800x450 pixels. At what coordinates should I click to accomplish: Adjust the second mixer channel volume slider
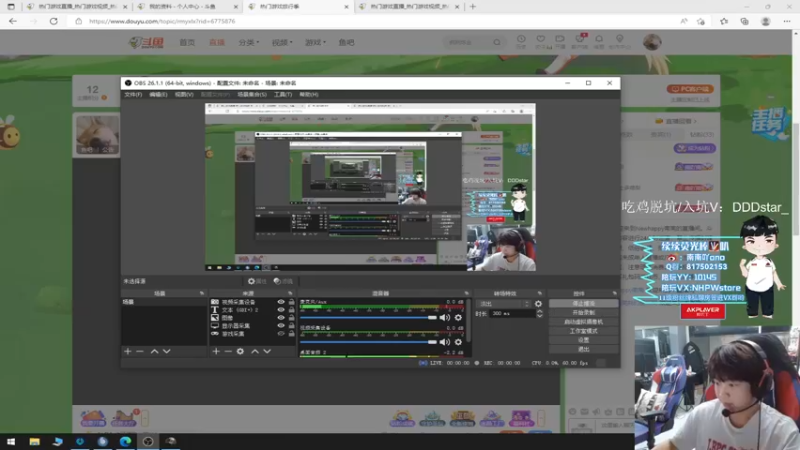pyautogui.click(x=368, y=342)
